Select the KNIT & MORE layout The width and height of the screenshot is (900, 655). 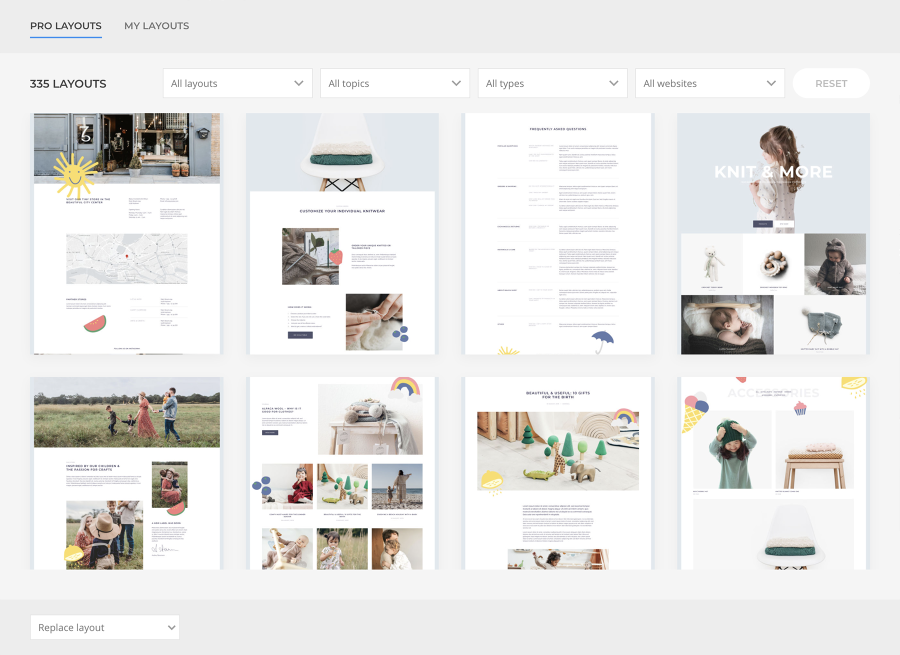(773, 234)
